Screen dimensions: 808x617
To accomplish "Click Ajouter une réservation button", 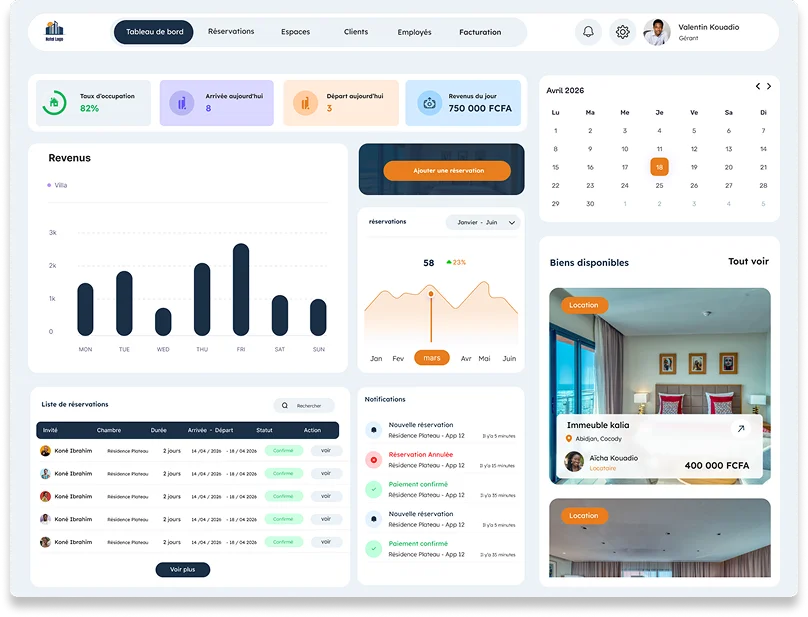I will tap(447, 171).
